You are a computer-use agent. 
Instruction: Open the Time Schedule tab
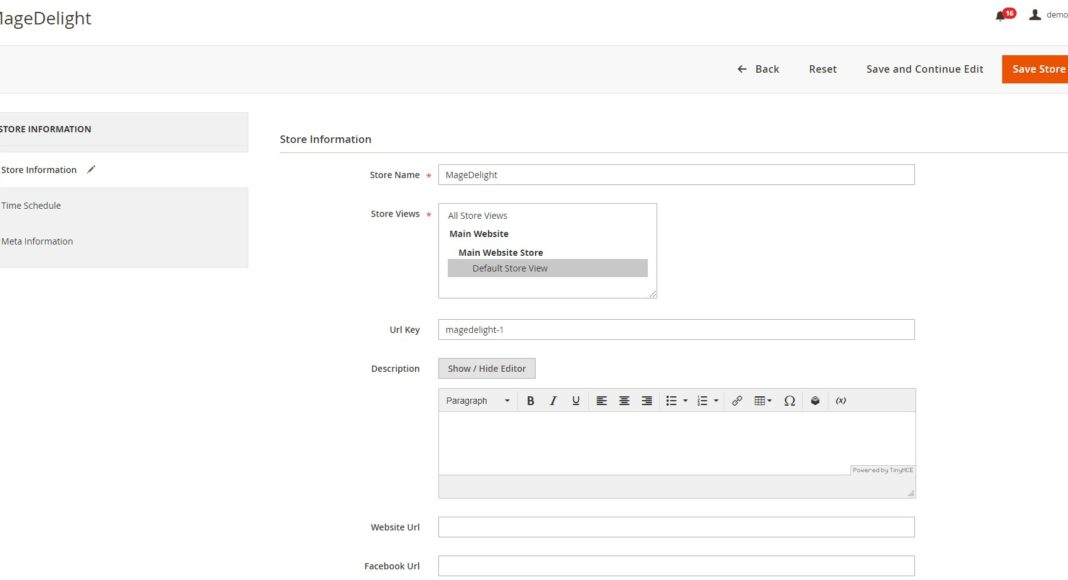point(31,206)
